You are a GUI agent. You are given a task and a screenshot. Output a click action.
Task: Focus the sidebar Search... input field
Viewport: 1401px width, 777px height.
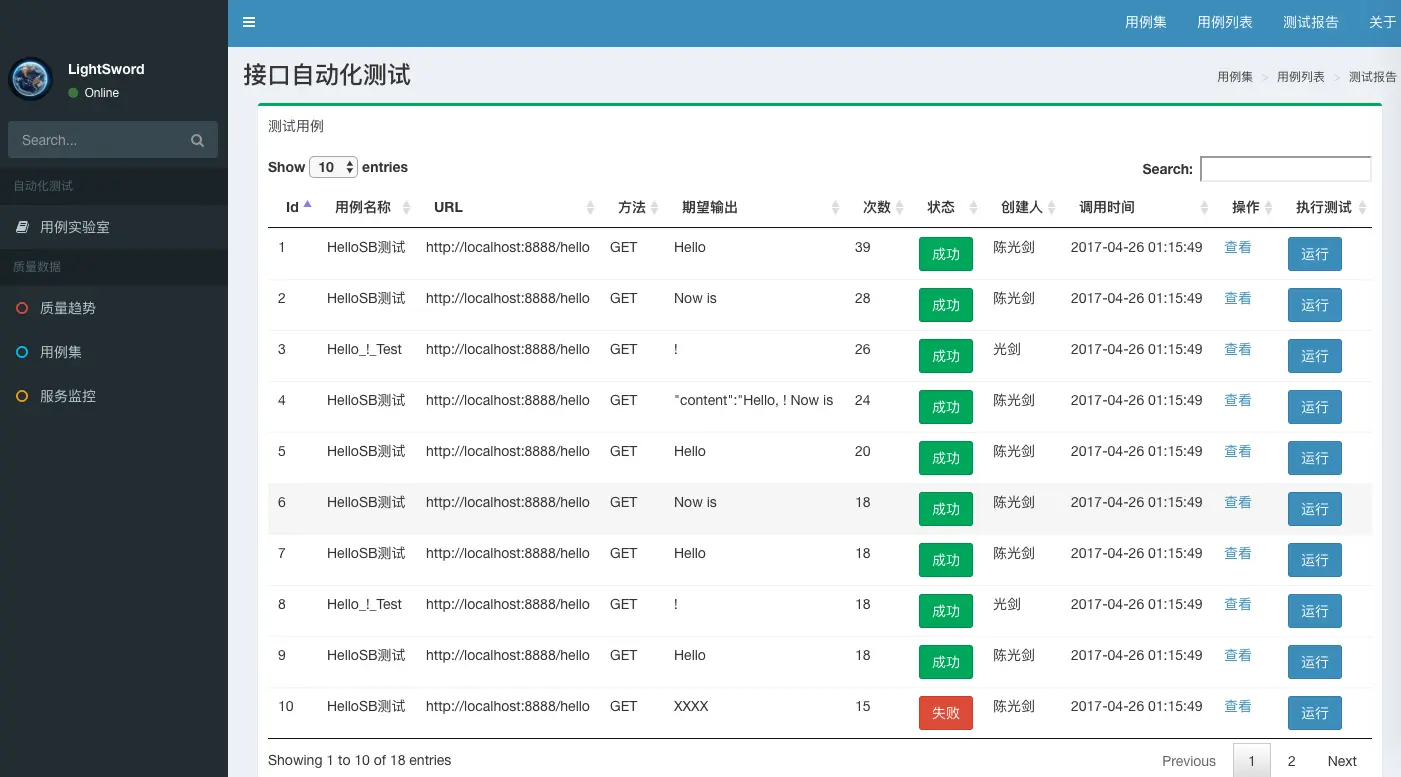(x=98, y=140)
